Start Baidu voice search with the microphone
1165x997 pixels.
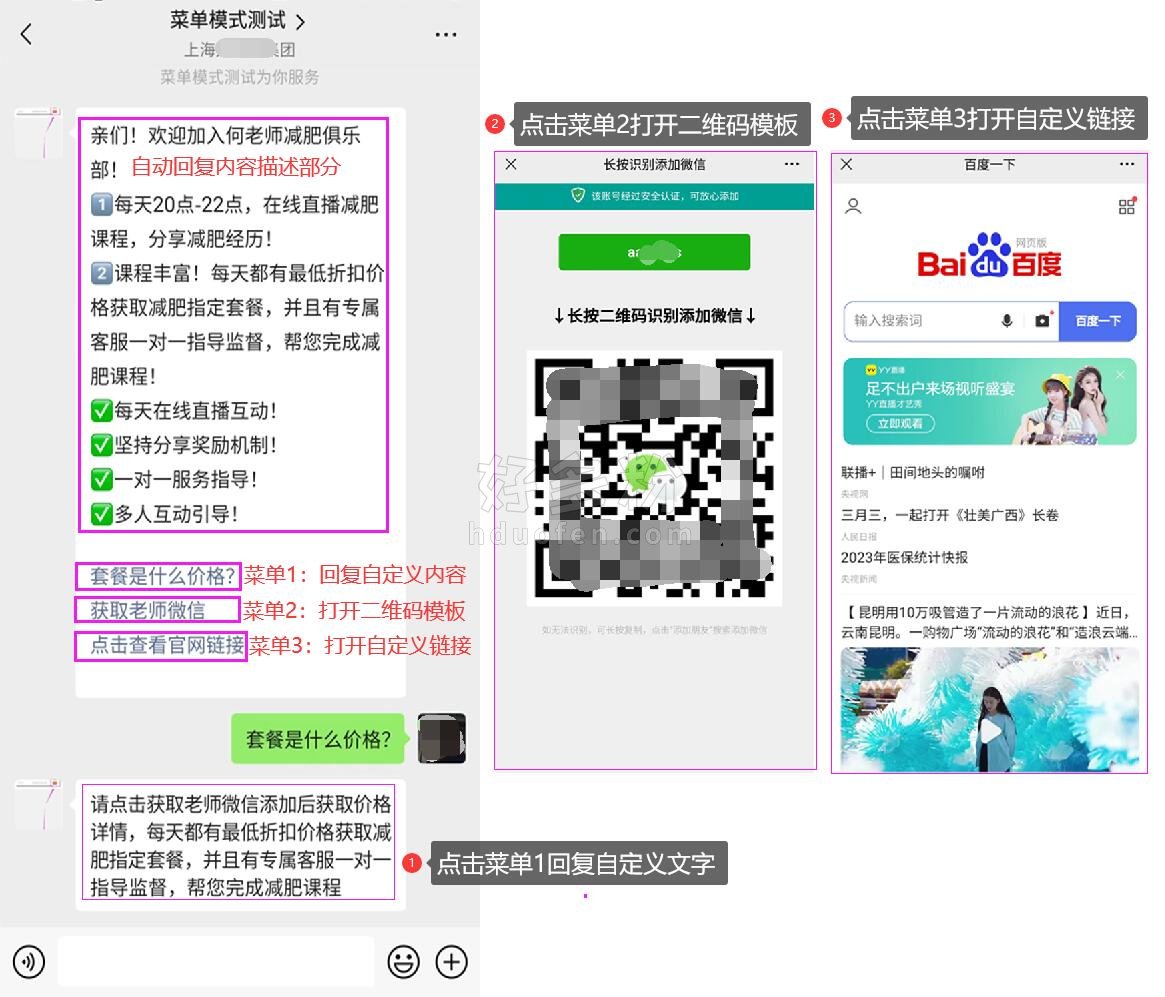tap(1007, 321)
